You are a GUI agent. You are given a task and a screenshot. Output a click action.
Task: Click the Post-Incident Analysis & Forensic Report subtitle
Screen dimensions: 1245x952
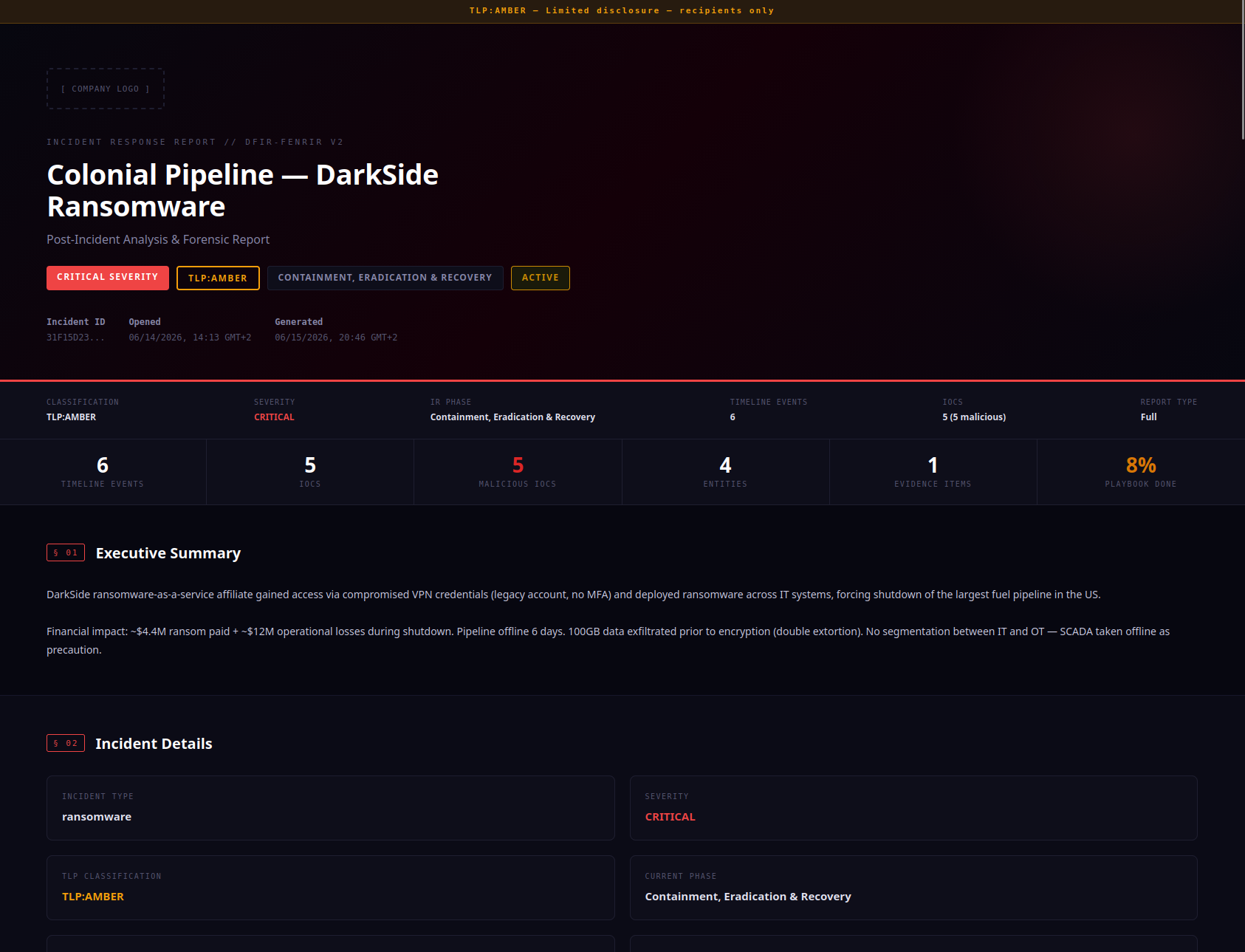[158, 239]
